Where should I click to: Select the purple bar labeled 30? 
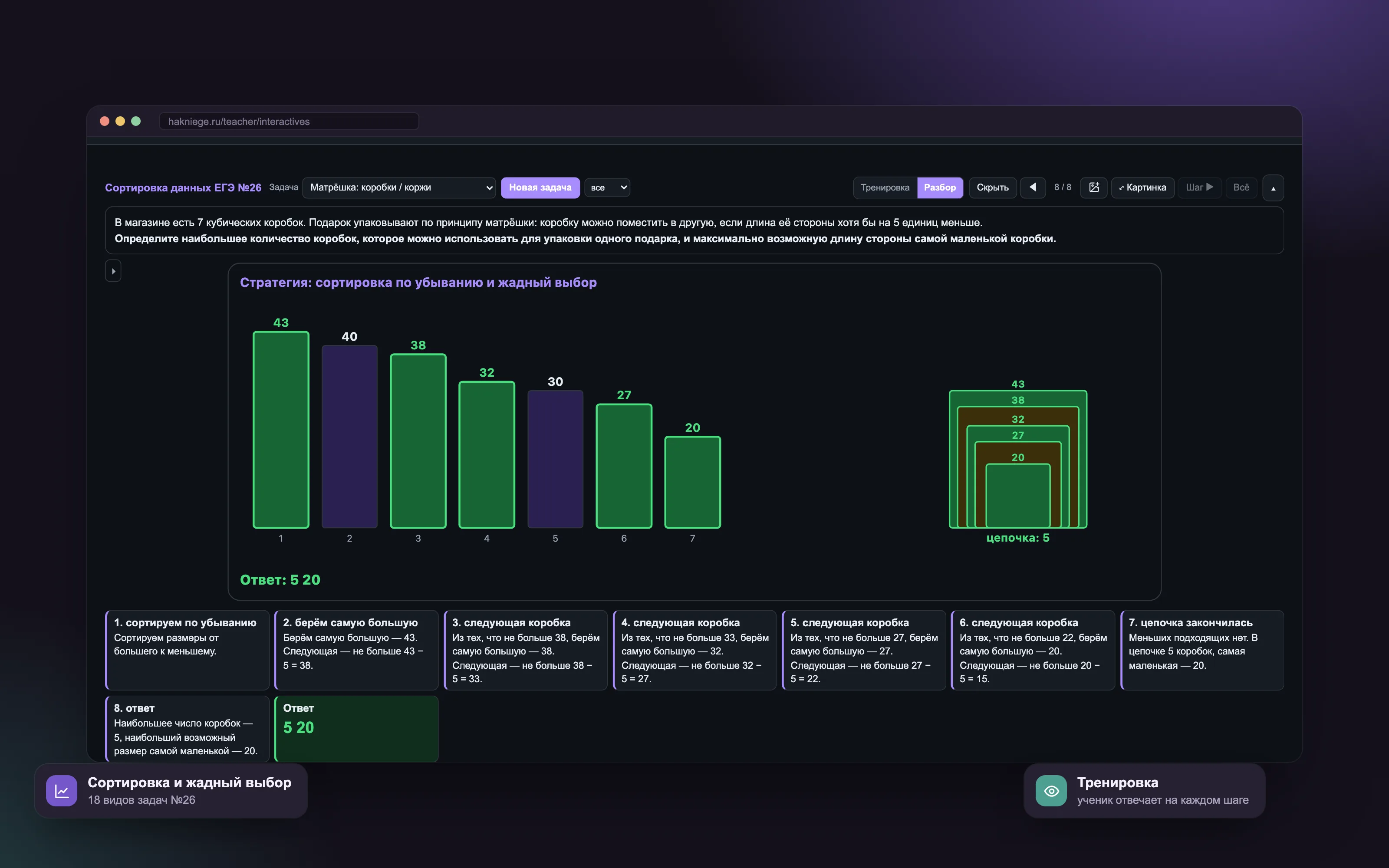[x=555, y=459]
